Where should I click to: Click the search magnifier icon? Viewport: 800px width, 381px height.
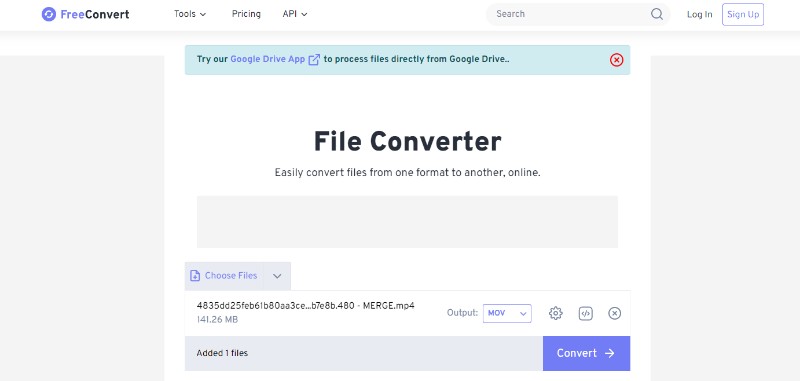(657, 14)
